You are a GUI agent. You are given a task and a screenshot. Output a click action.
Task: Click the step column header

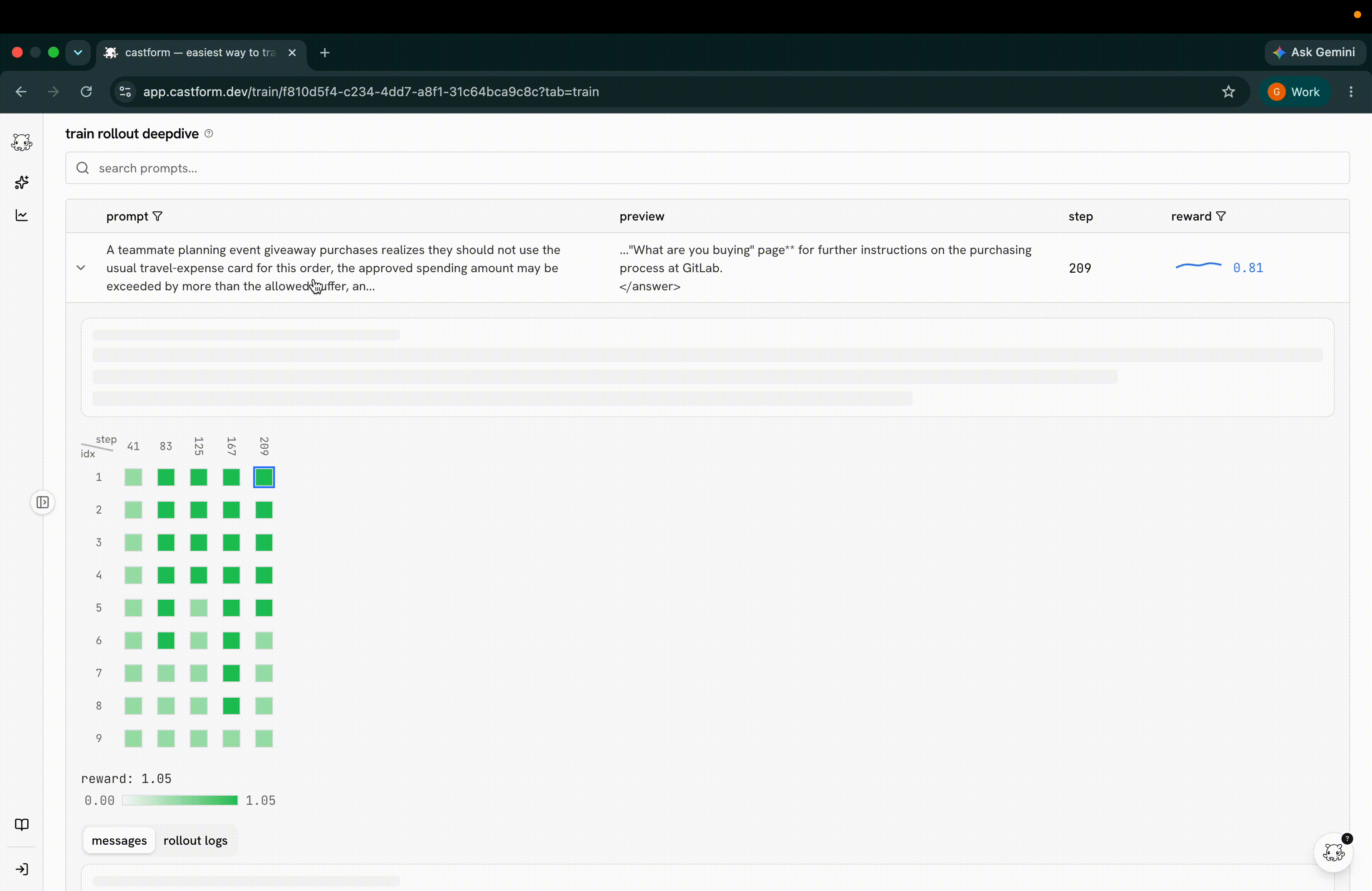click(1080, 216)
